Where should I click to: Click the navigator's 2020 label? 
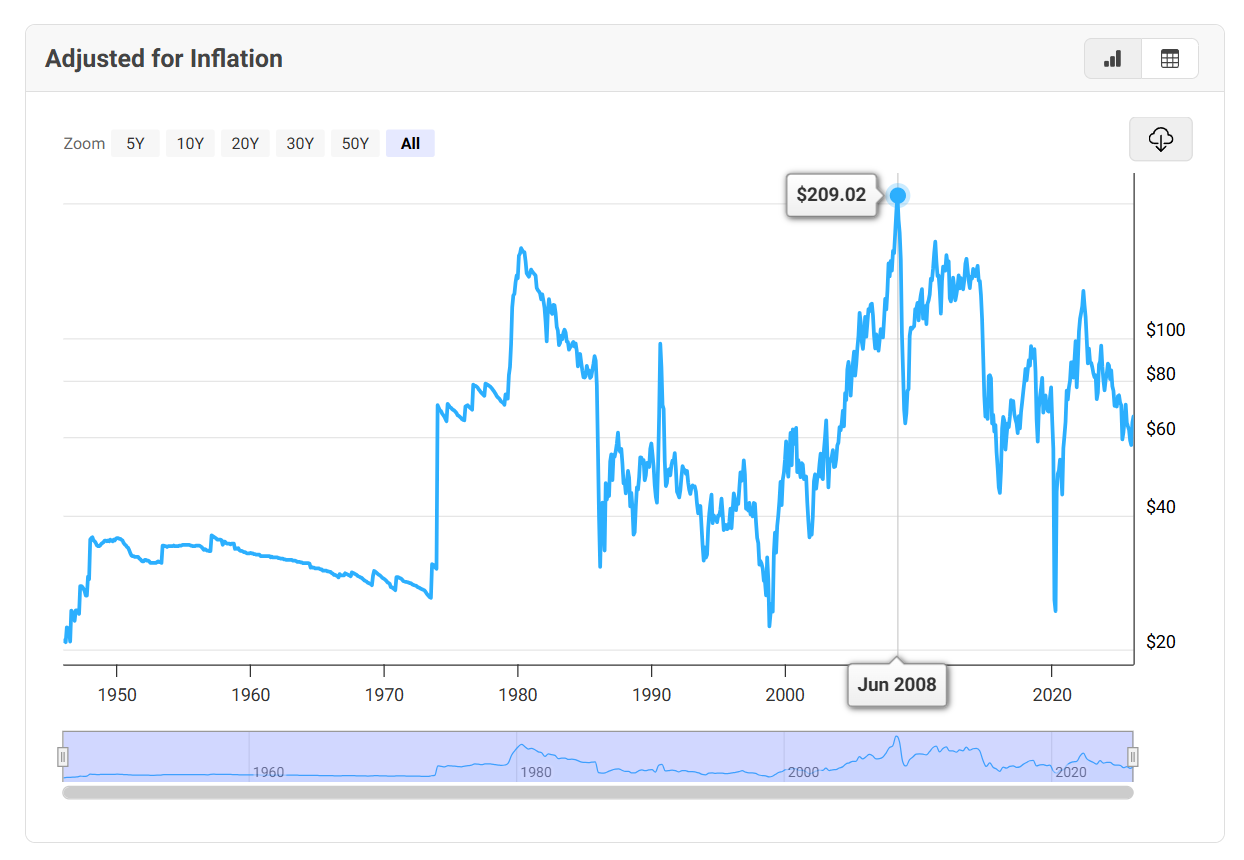[1071, 773]
